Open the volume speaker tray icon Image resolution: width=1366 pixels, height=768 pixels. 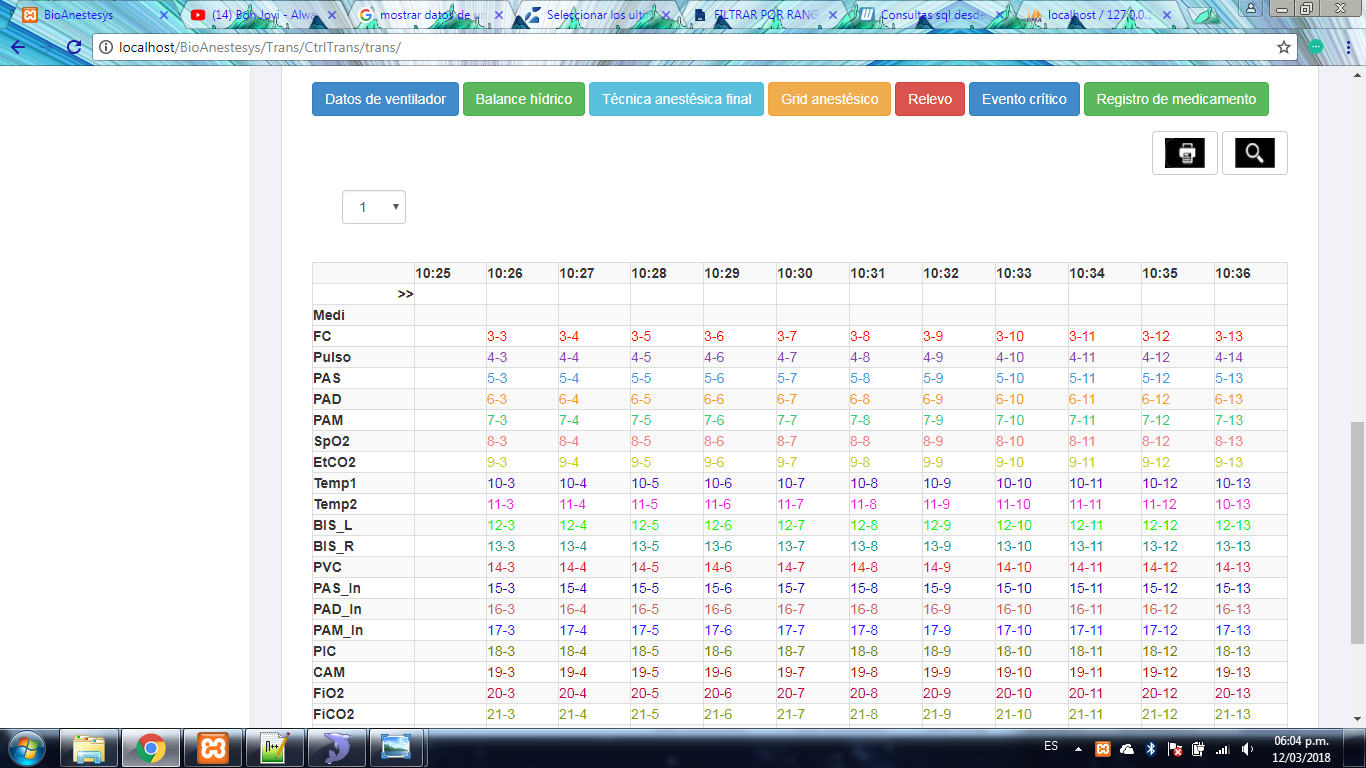tap(1247, 748)
